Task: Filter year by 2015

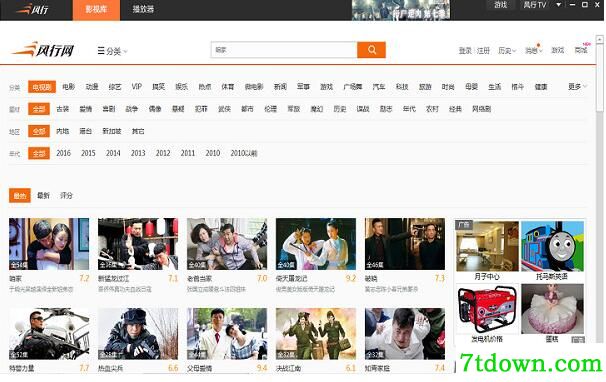Action: 88,153
